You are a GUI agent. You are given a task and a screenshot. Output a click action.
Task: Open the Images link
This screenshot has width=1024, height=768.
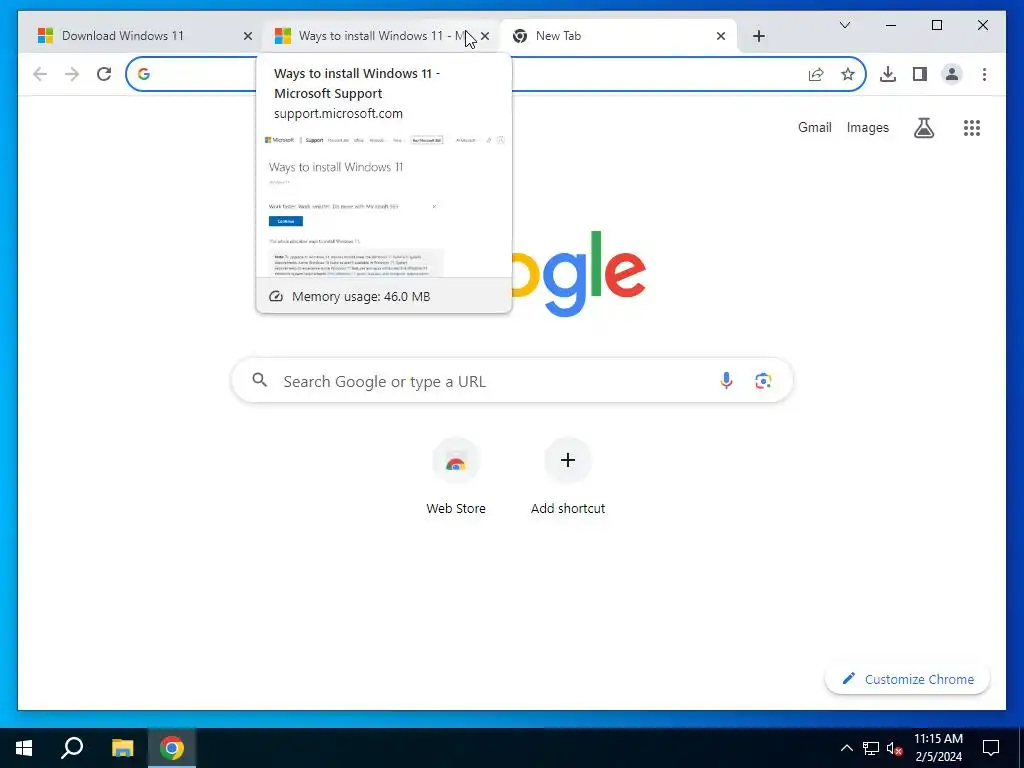click(x=867, y=127)
